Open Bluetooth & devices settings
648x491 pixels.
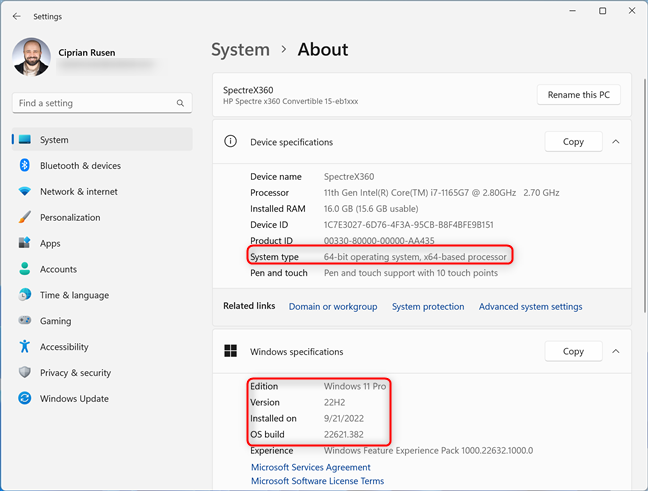click(x=80, y=166)
